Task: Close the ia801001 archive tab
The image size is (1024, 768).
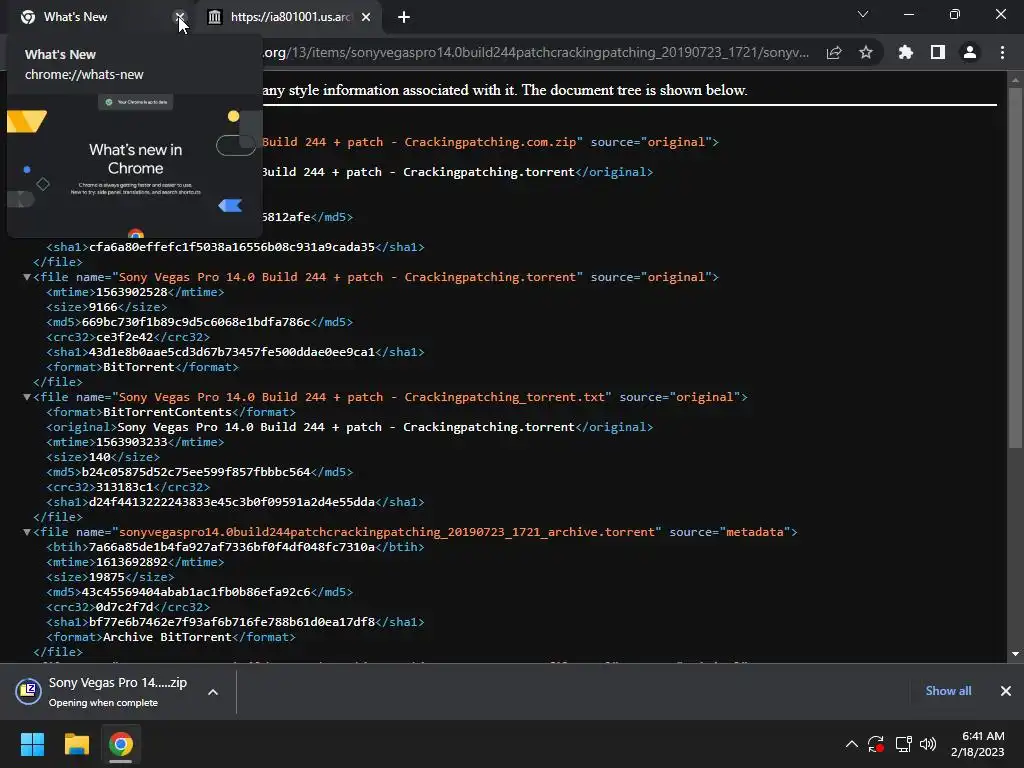Action: coord(366,17)
